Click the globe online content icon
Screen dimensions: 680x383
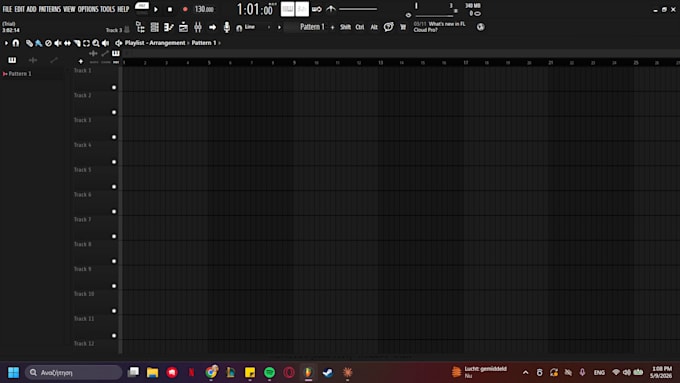(x=481, y=27)
